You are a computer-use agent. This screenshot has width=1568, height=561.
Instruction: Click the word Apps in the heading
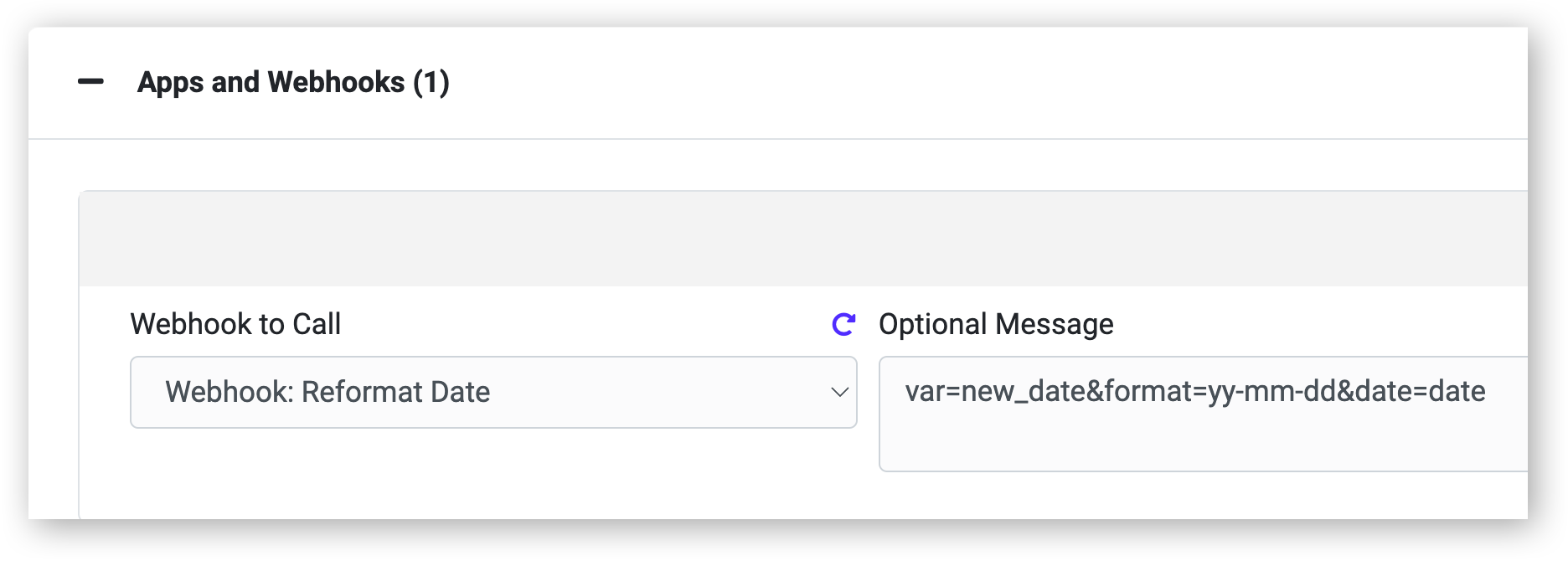(x=171, y=82)
